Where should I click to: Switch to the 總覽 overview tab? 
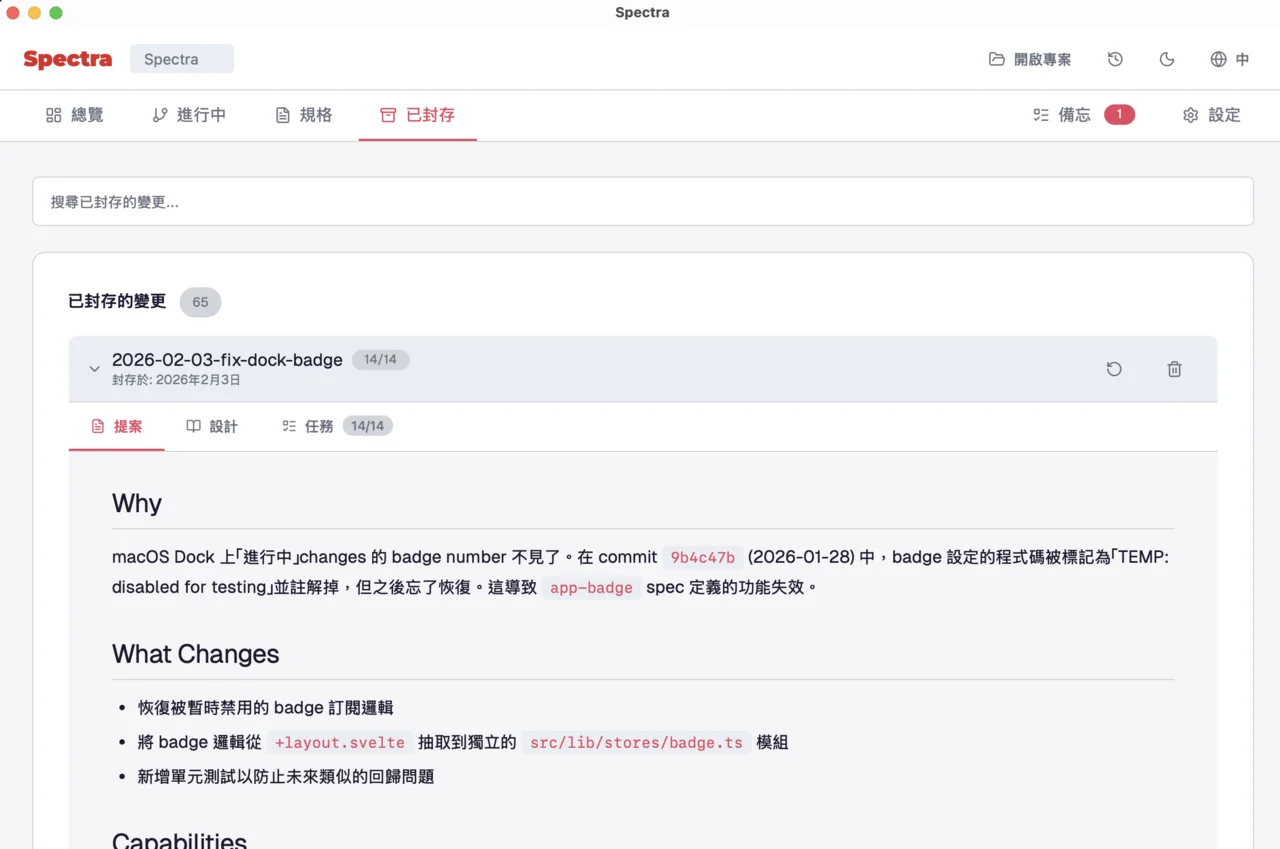tap(75, 115)
